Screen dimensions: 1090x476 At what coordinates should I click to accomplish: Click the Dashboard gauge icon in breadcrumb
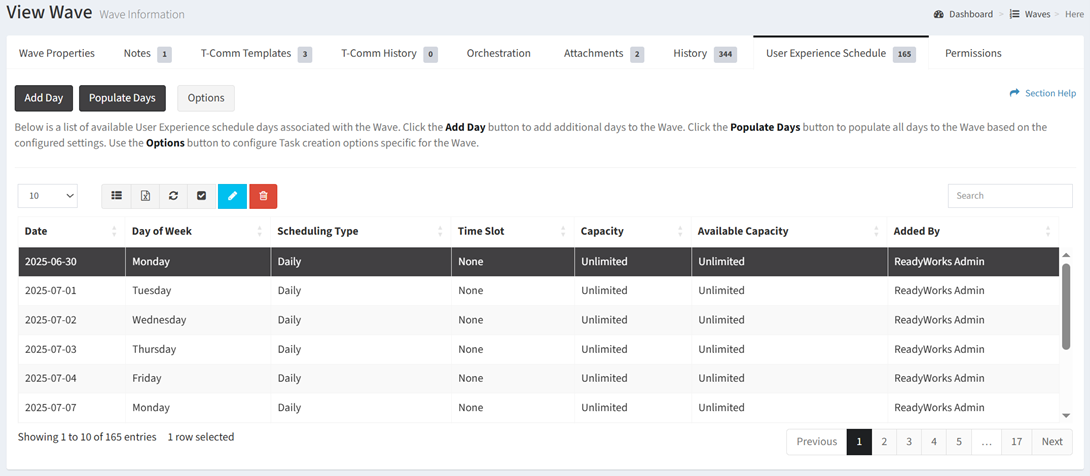(939, 15)
